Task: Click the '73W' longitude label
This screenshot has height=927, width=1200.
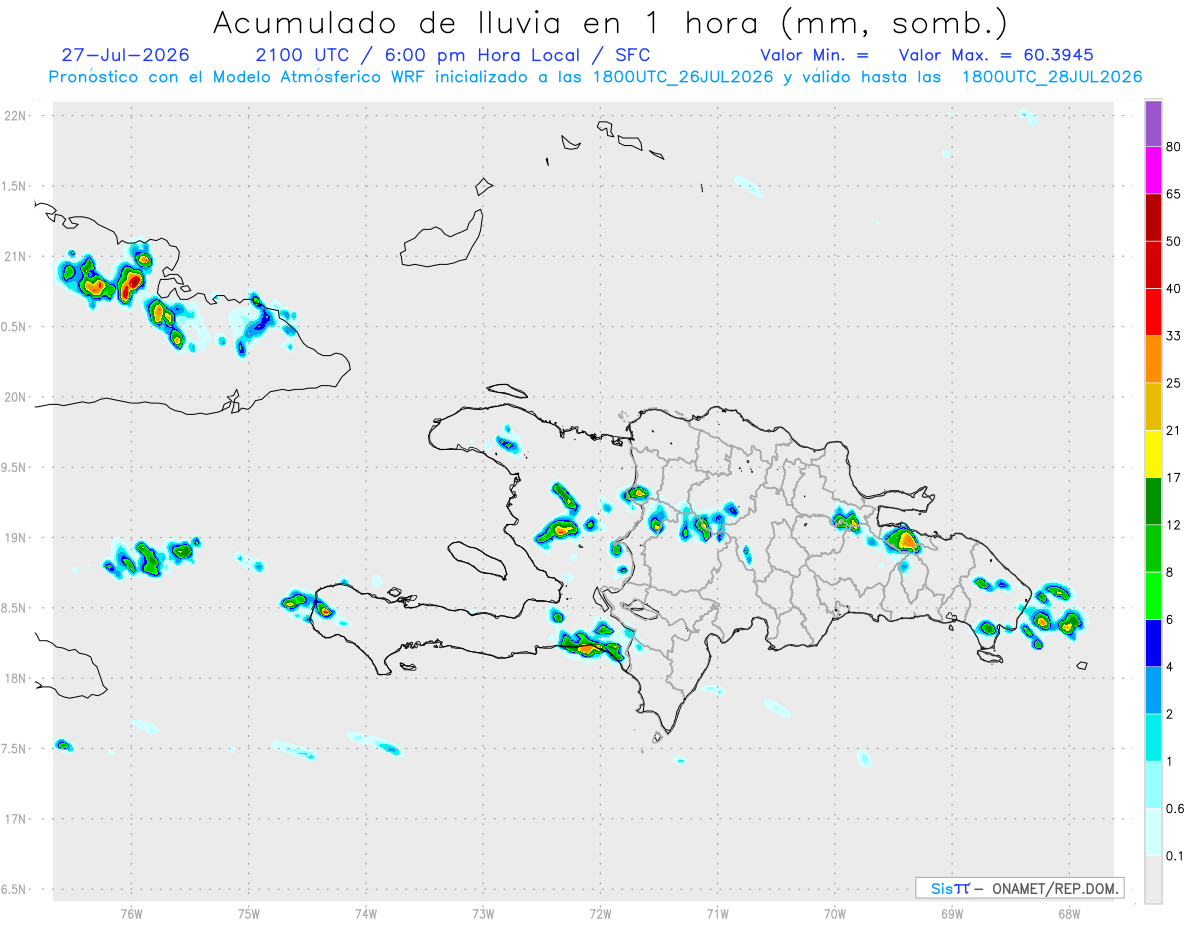Action: click(x=483, y=914)
